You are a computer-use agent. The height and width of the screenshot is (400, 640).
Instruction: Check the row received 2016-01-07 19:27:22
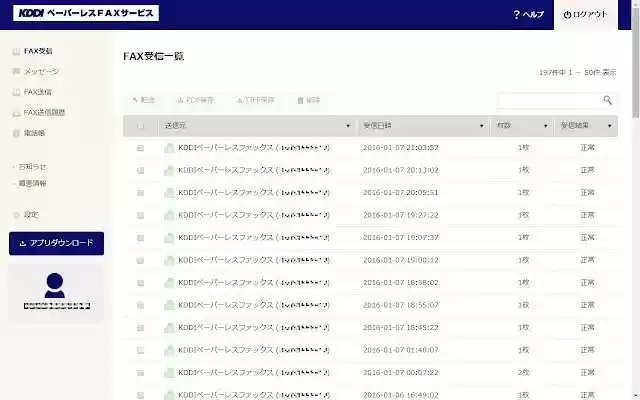140,215
